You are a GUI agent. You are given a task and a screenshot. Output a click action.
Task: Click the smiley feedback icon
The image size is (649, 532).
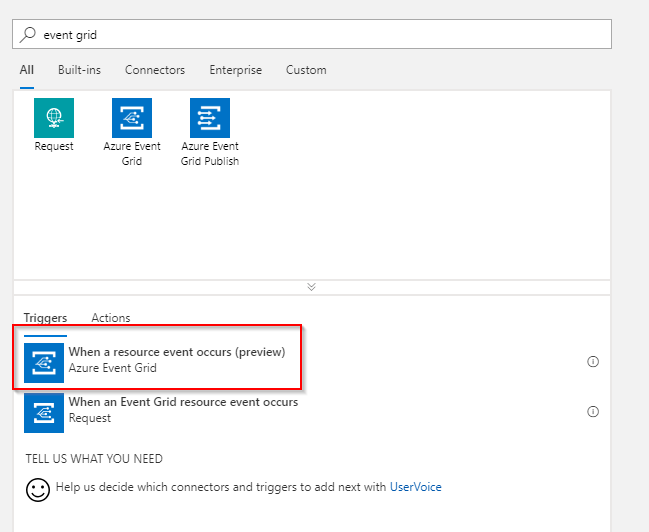[x=38, y=490]
